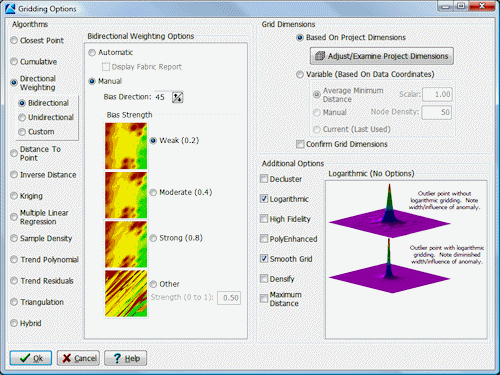This screenshot has width=500, height=375.
Task: Cancel the Gridding Options dialog
Action: point(78,358)
